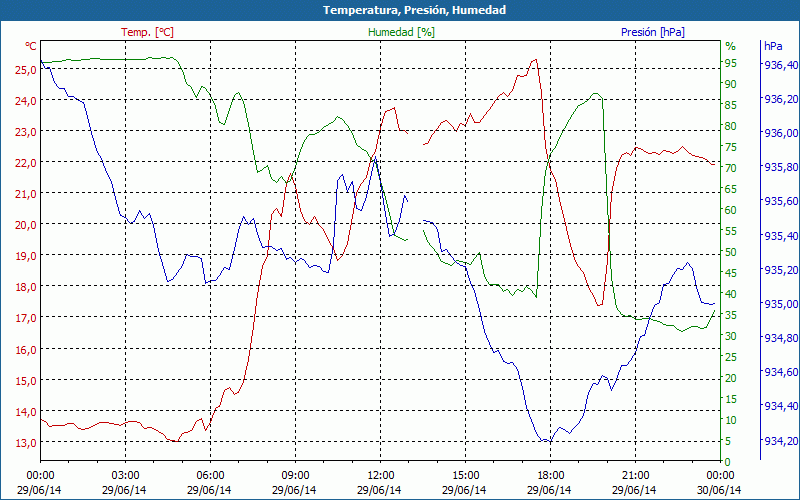Click the 20,0 temperature axis value
The width and height of the screenshot is (800, 500).
coord(26,226)
